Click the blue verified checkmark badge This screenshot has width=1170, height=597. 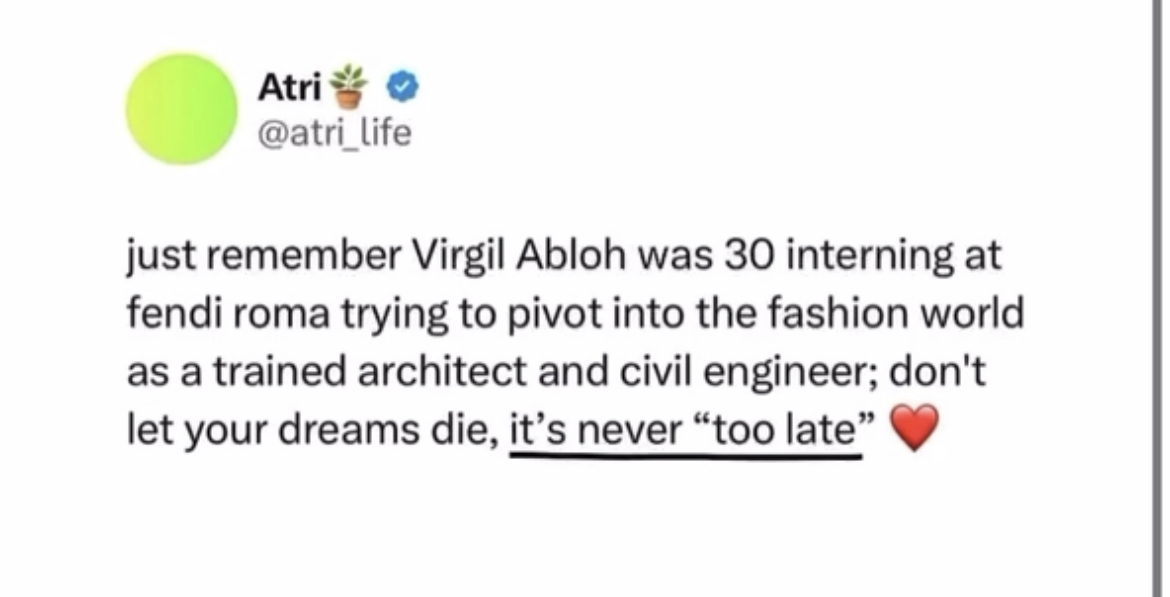(402, 89)
